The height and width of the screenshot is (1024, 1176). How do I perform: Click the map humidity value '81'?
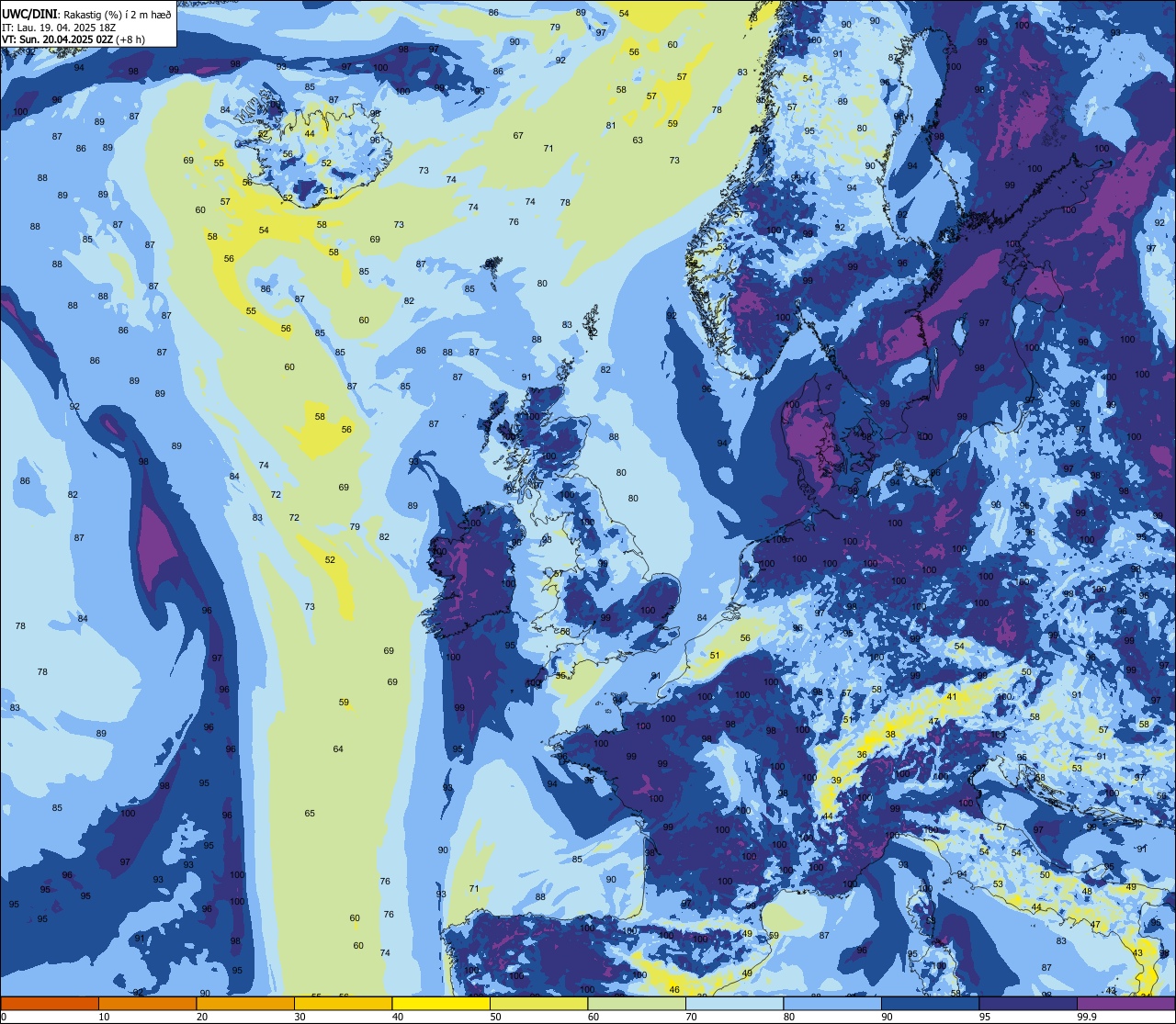[611, 126]
